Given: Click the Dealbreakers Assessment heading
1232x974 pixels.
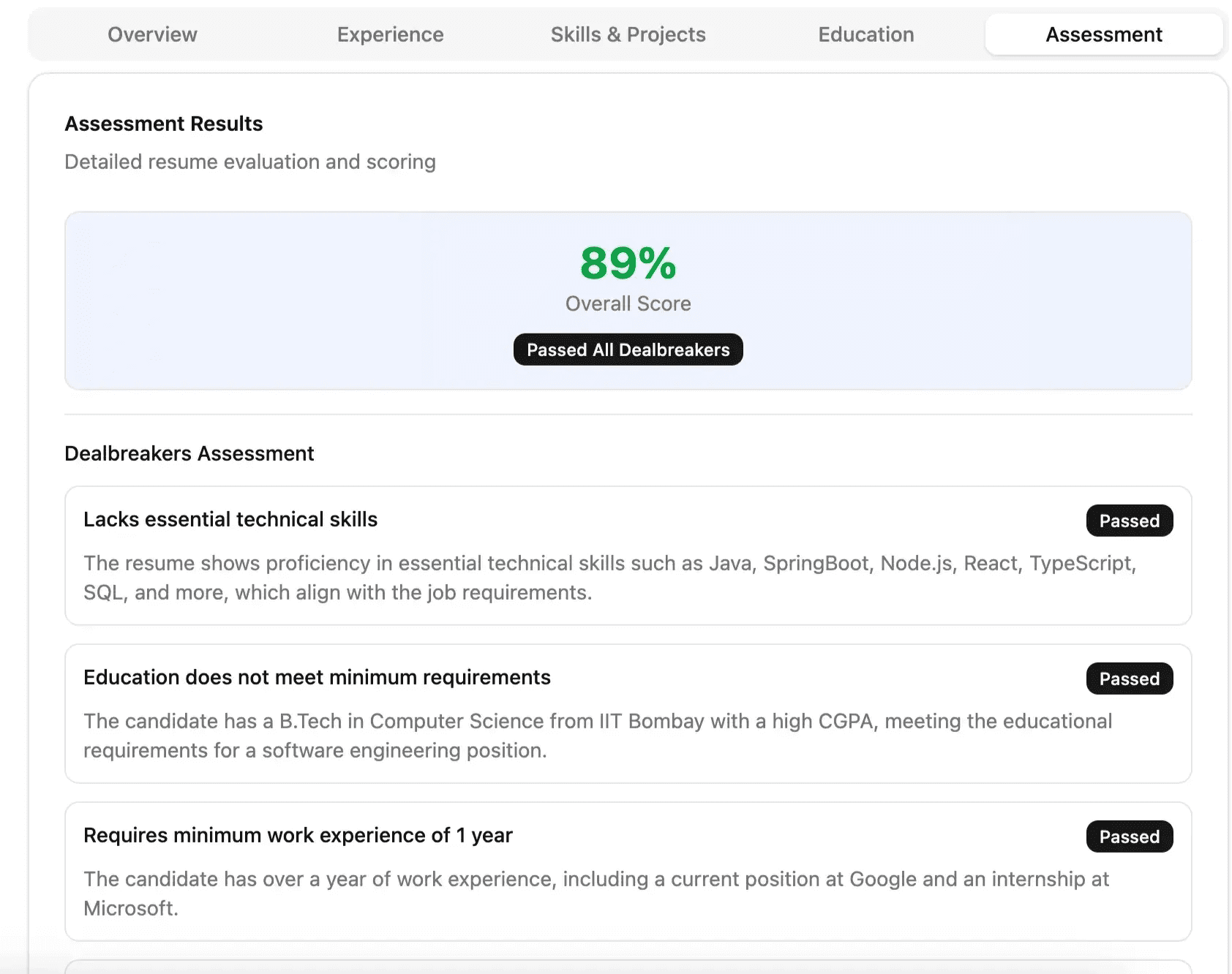Looking at the screenshot, I should point(189,453).
